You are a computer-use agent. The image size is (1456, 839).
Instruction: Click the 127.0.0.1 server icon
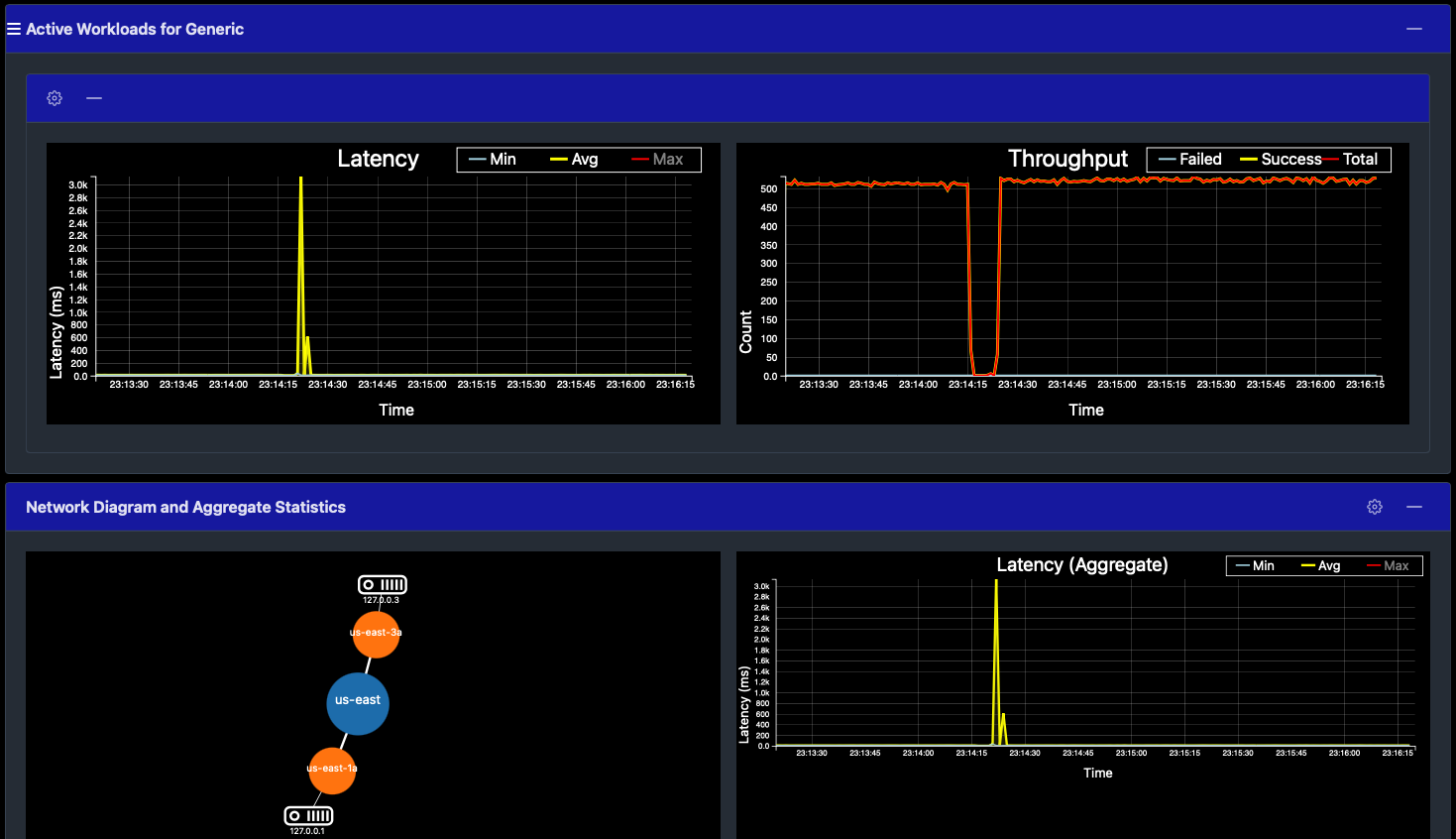[x=307, y=816]
